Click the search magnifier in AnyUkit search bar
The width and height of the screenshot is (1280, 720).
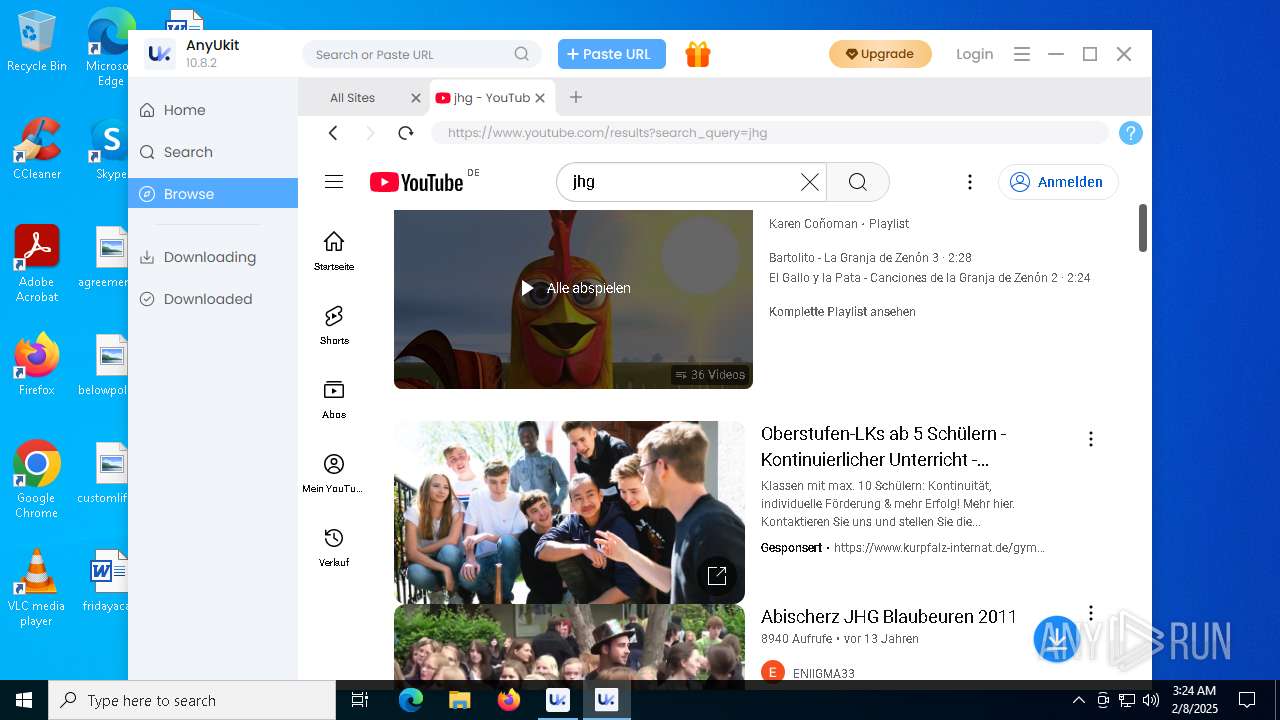(522, 54)
